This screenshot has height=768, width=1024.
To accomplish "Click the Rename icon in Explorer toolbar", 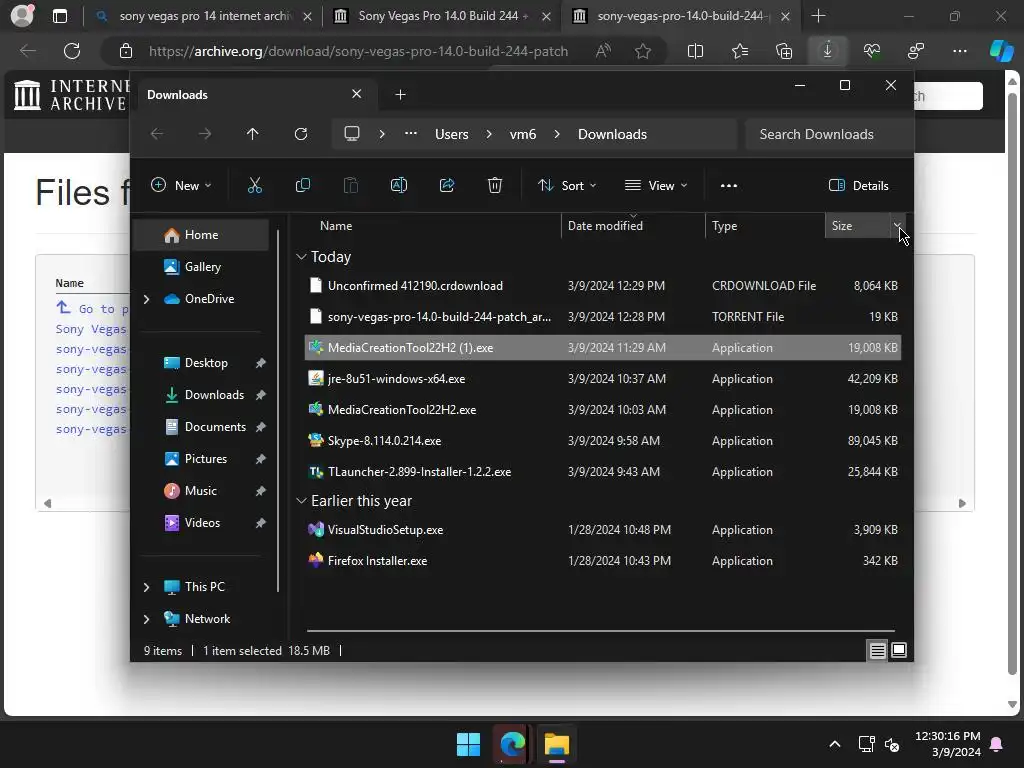I will [x=399, y=185].
